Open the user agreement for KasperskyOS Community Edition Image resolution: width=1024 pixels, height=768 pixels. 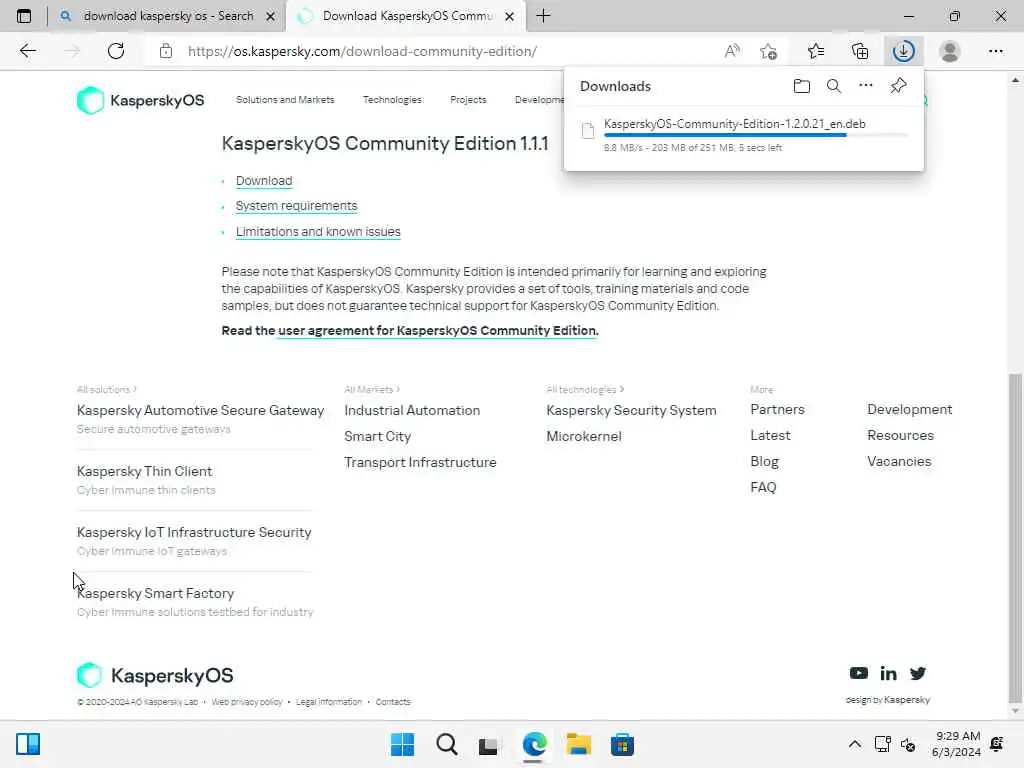pyautogui.click(x=438, y=330)
